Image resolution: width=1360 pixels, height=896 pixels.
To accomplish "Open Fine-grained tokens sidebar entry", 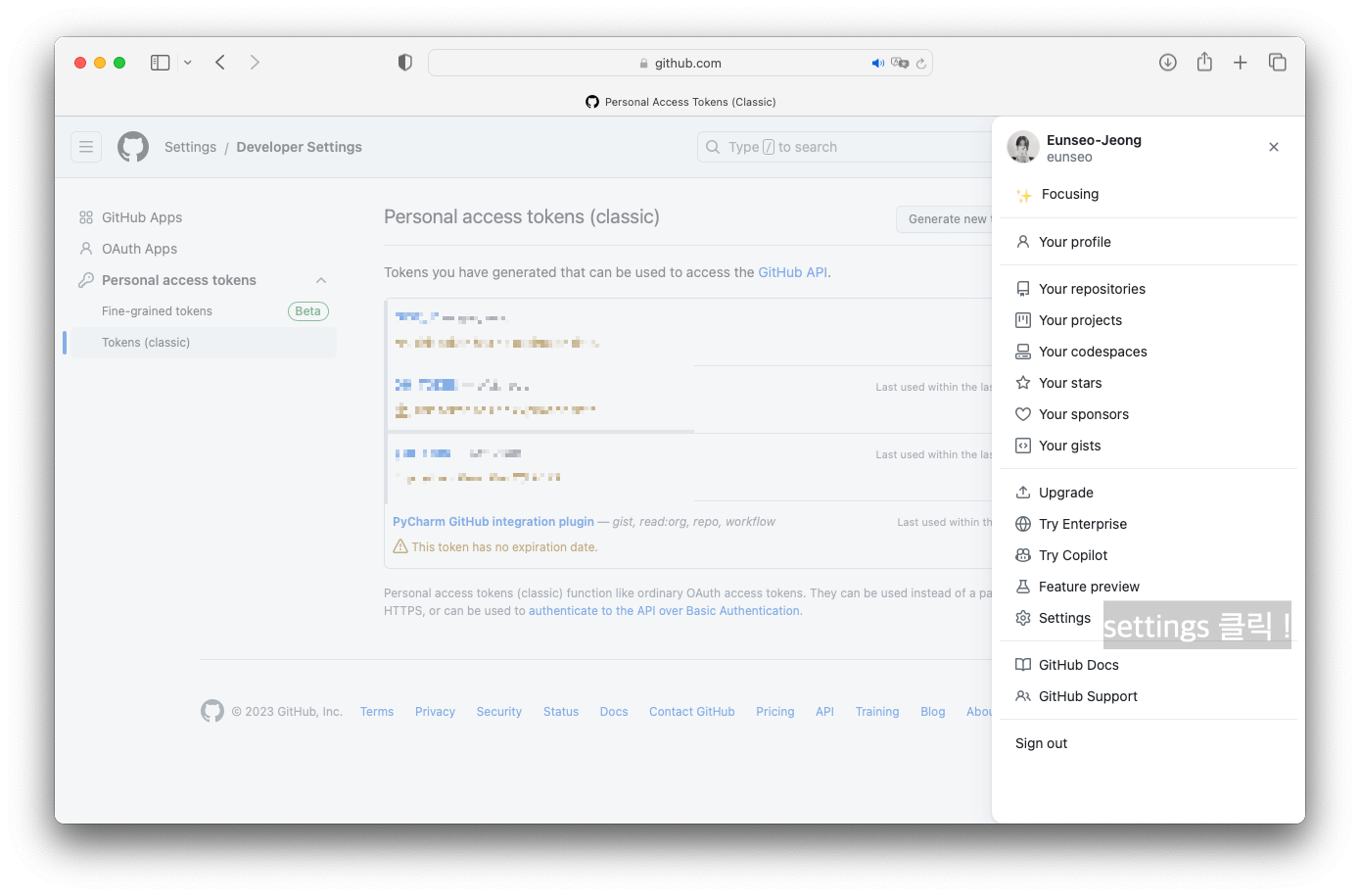I will tap(157, 311).
